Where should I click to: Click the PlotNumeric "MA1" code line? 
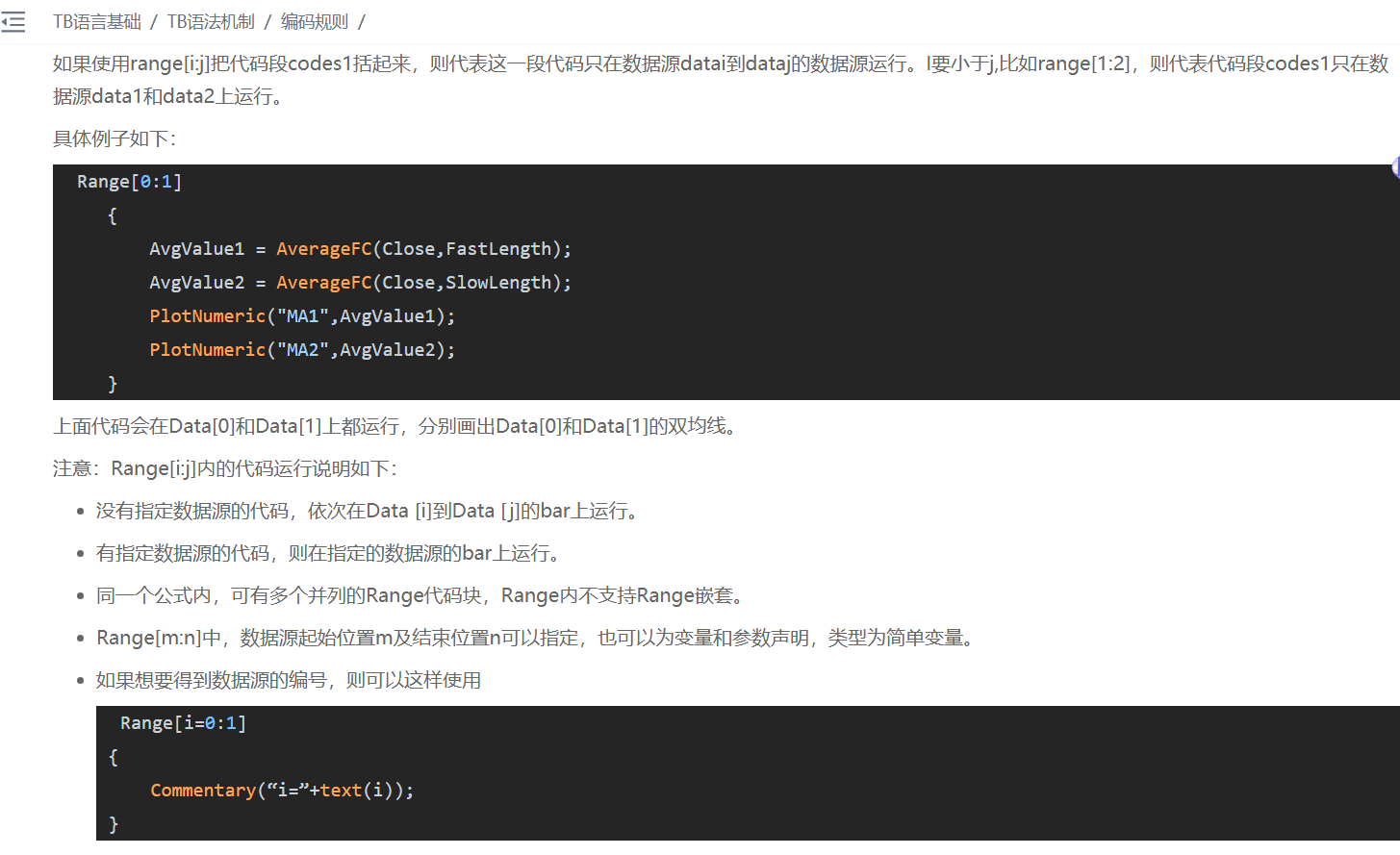pos(302,316)
